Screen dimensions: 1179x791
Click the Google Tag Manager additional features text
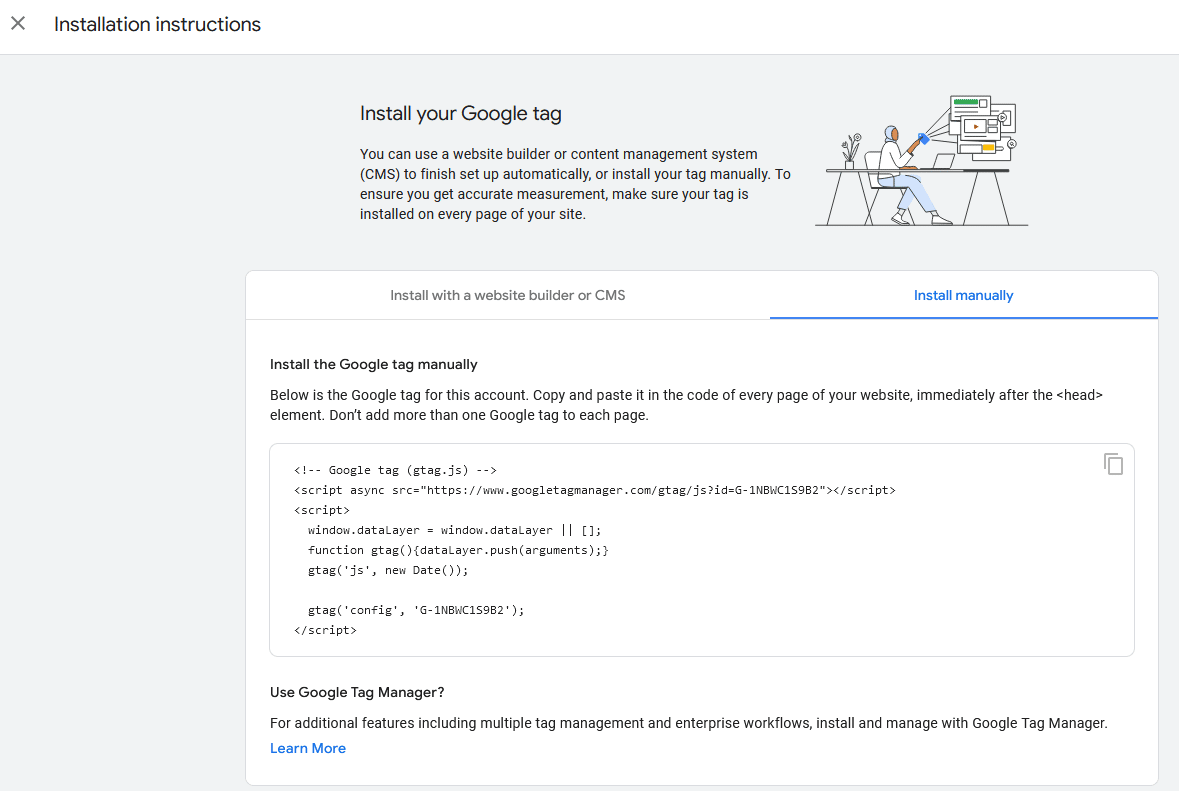(688, 722)
